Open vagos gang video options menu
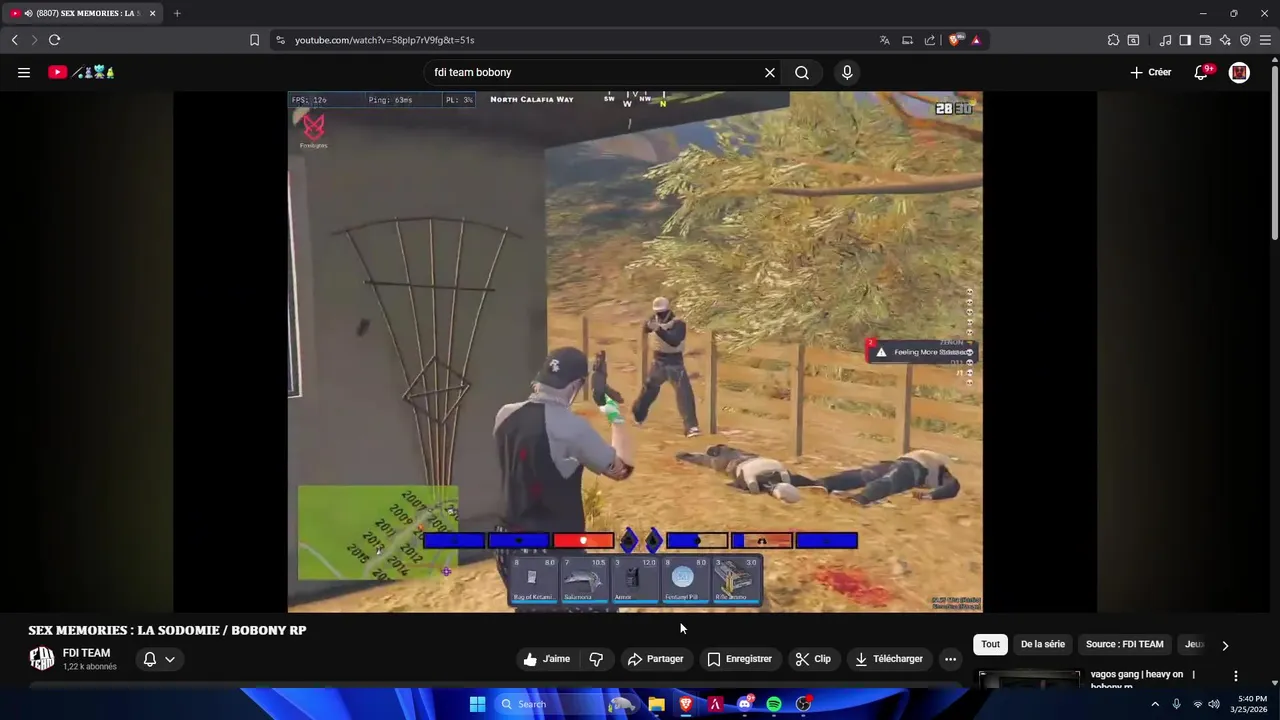The height and width of the screenshot is (720, 1280). pyautogui.click(x=1236, y=676)
